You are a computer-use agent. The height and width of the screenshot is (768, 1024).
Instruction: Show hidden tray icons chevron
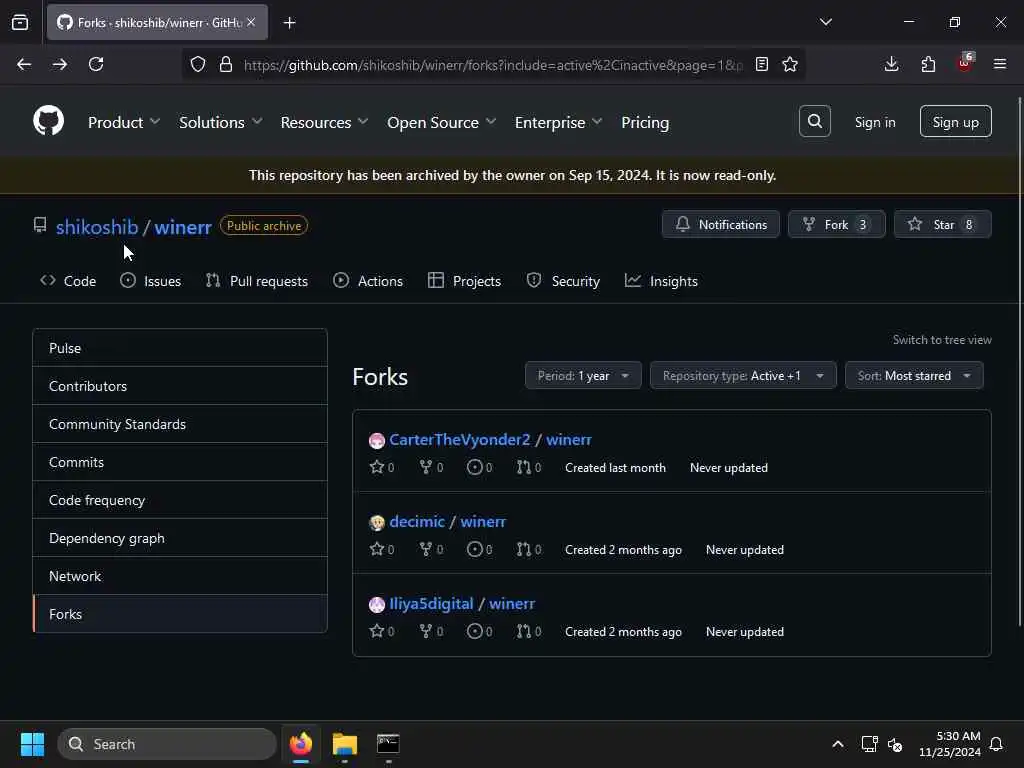click(x=838, y=744)
